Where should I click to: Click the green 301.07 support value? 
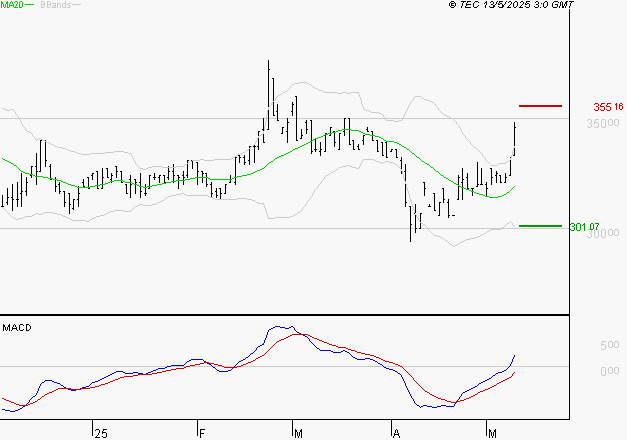584,227
